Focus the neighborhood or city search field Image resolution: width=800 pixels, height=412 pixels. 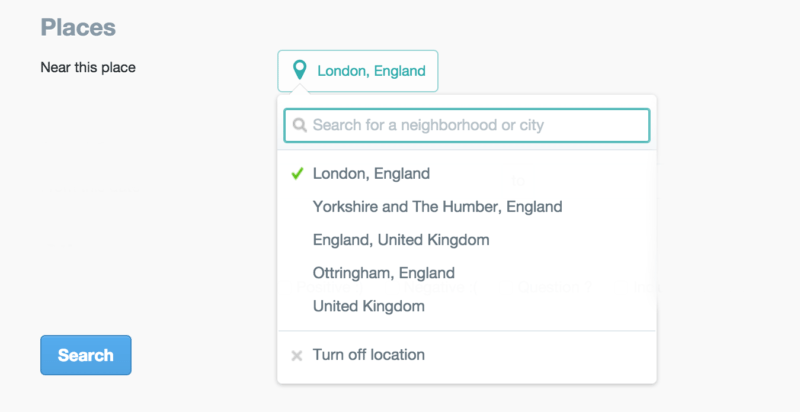467,125
